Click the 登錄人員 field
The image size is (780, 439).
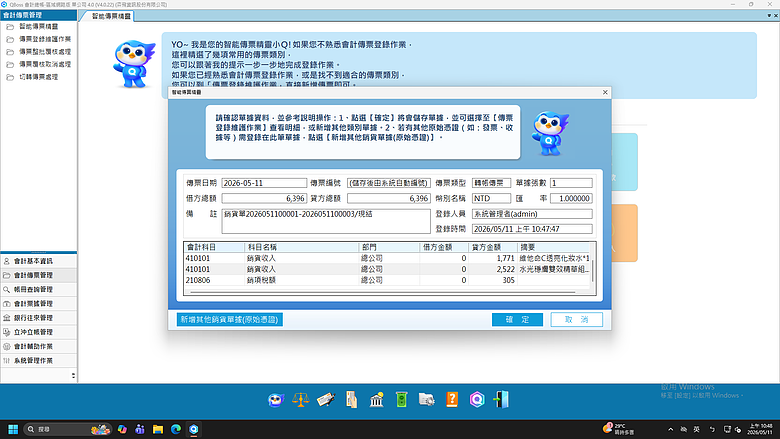coord(532,214)
